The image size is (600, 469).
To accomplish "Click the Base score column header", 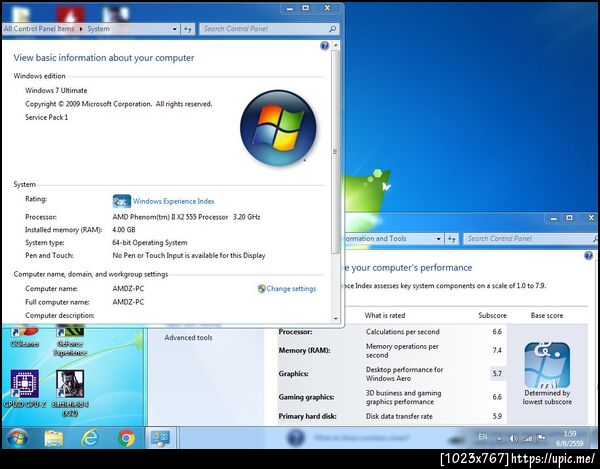I will 547,316.
